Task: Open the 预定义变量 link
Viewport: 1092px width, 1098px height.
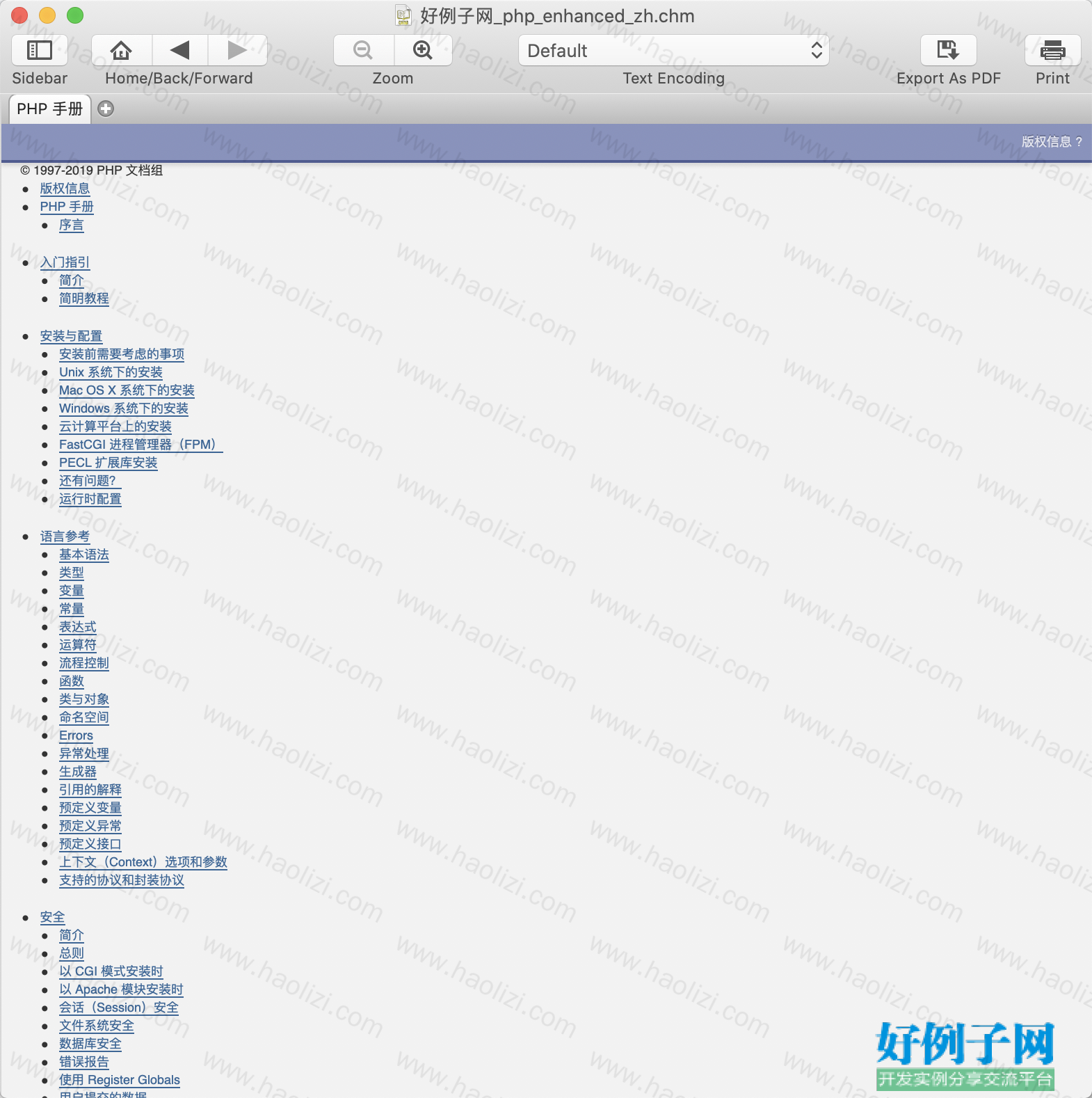Action: (x=90, y=808)
